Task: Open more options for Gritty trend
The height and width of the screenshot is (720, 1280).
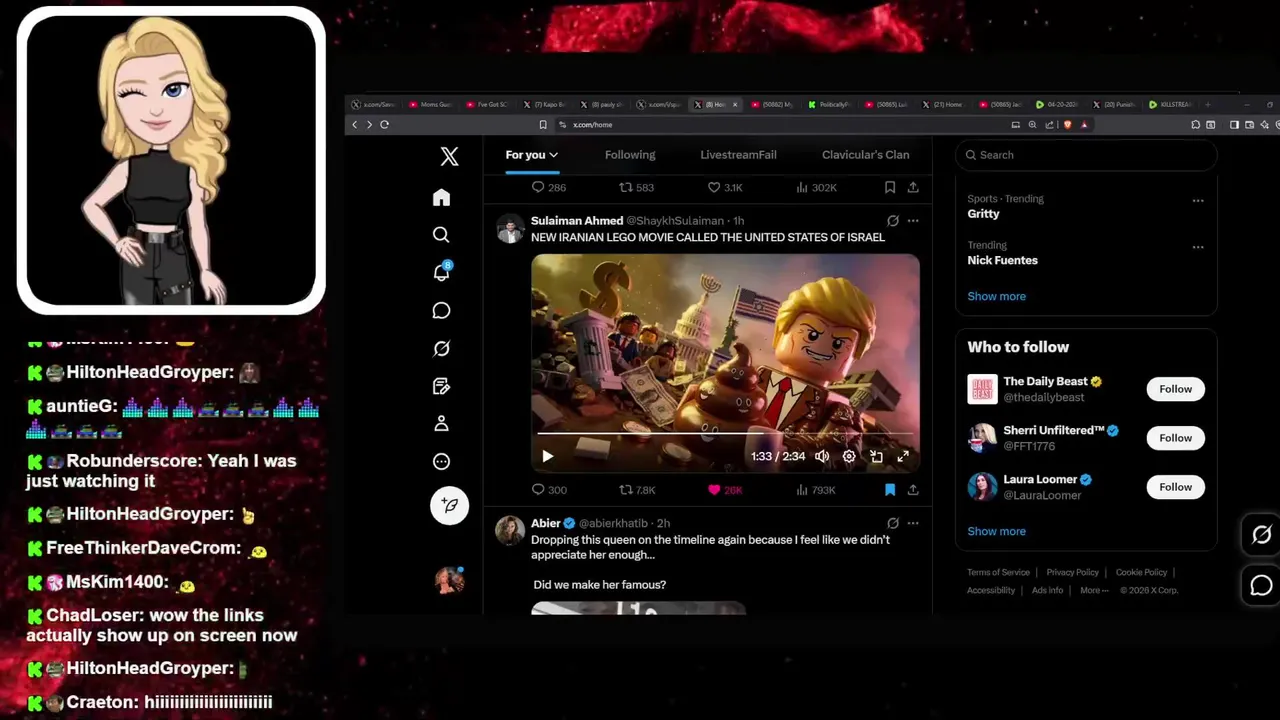Action: pyautogui.click(x=1198, y=200)
